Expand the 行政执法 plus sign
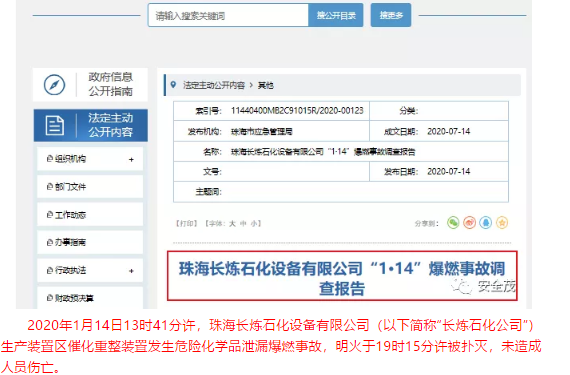This screenshot has height=375, width=570. [131, 271]
